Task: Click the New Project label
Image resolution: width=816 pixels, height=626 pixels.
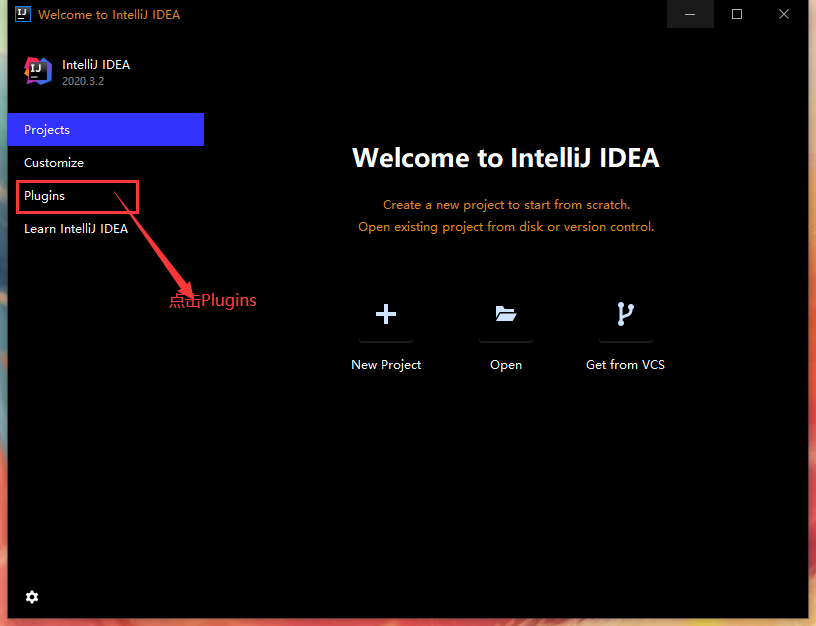Action: 386,365
